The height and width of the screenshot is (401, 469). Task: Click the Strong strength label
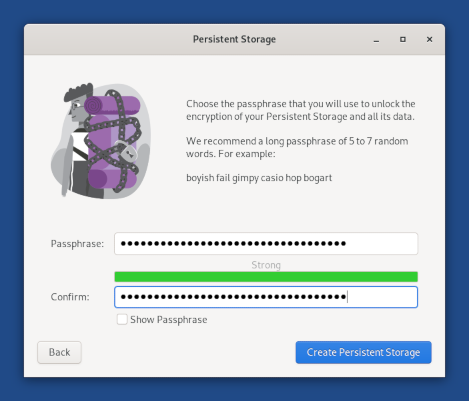click(x=266, y=265)
